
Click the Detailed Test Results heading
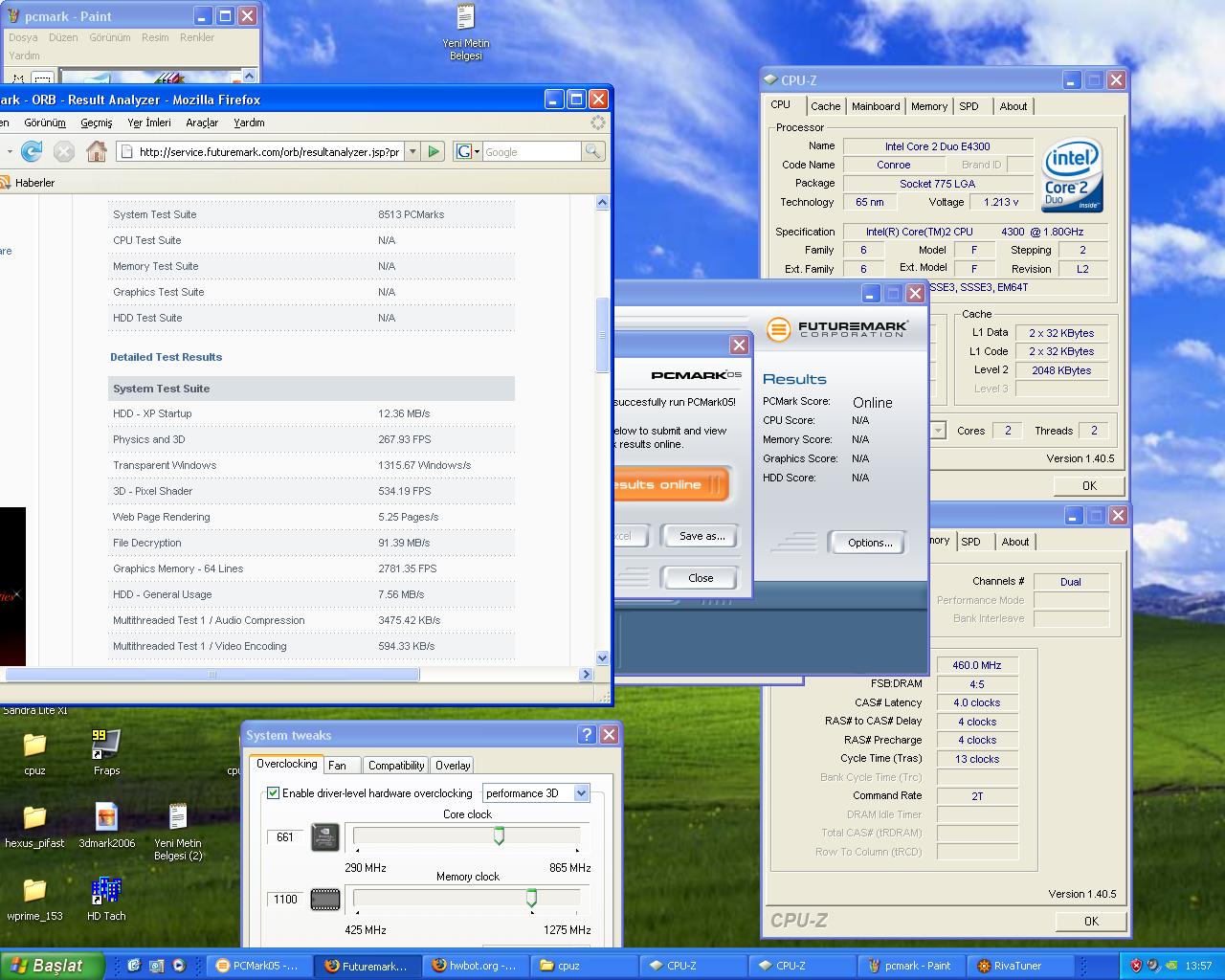[166, 357]
